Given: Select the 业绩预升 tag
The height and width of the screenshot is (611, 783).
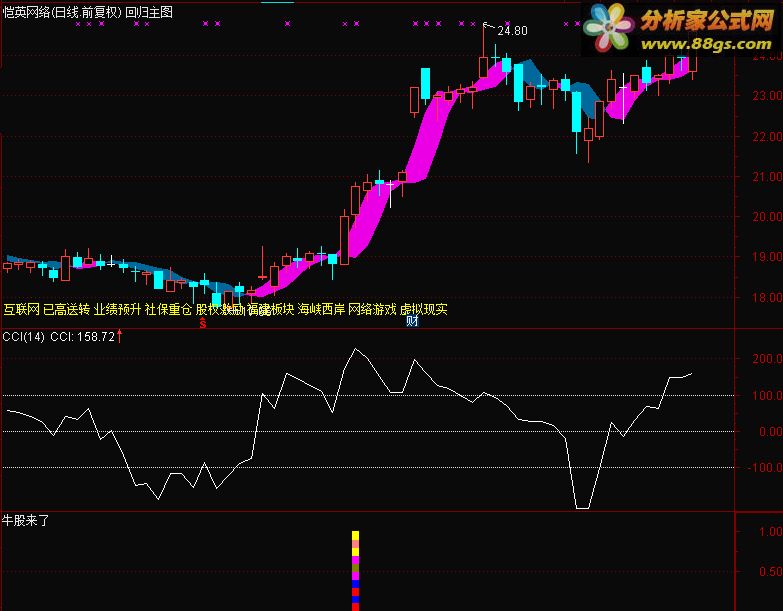Looking at the screenshot, I should pos(117,309).
